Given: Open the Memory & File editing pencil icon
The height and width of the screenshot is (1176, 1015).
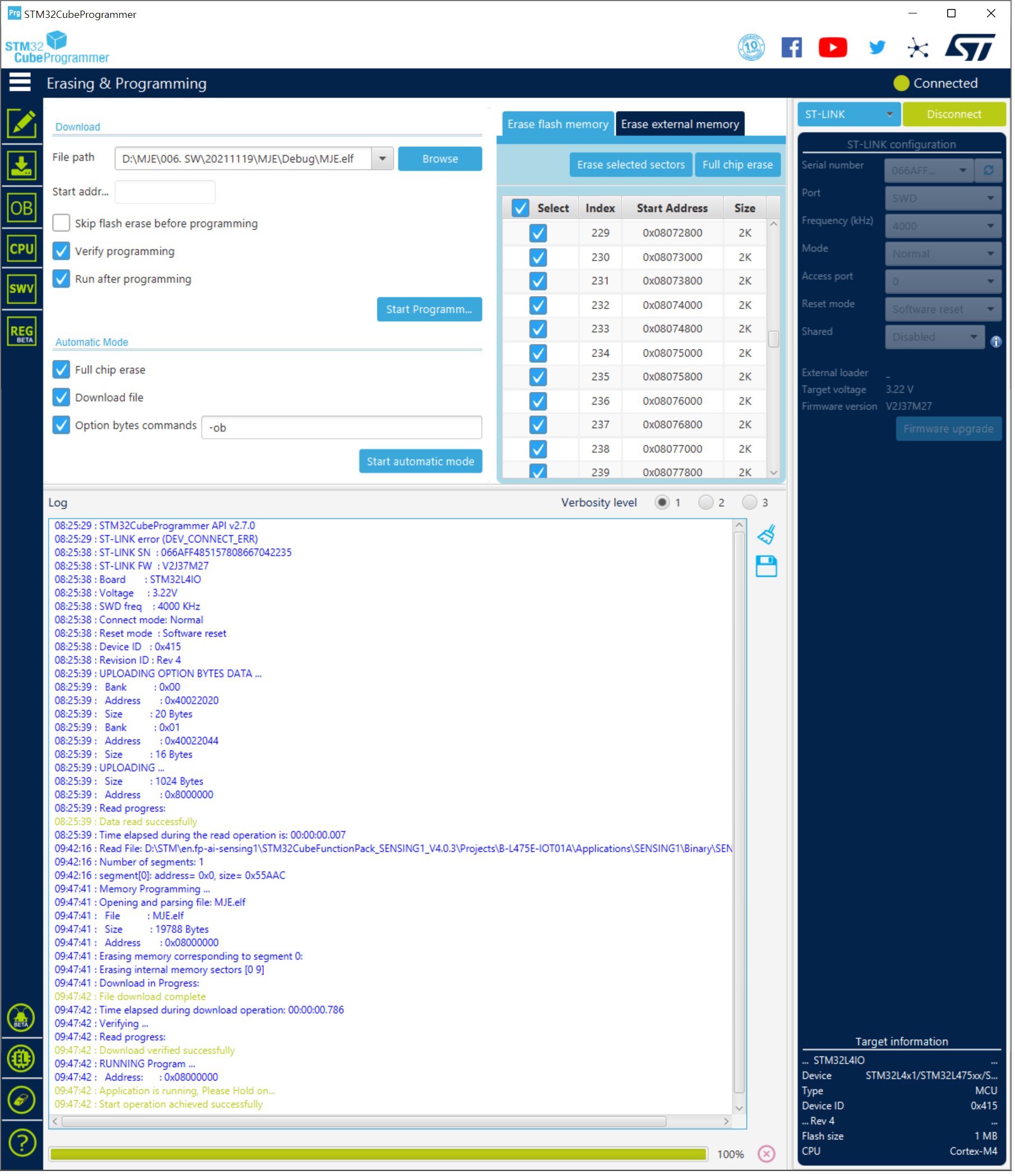Looking at the screenshot, I should (21, 123).
